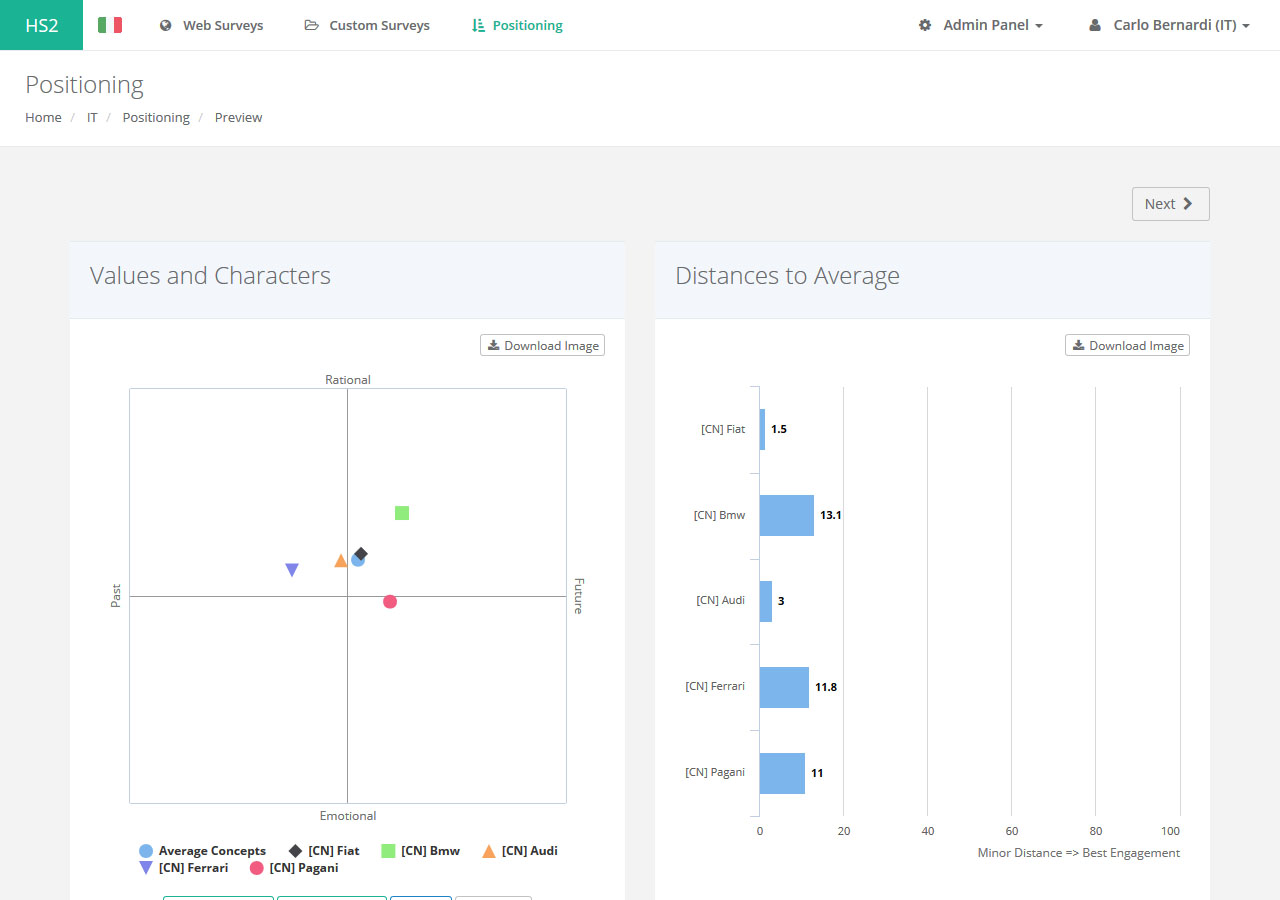This screenshot has height=900, width=1280.
Task: Click the Preview breadcrumb
Action: click(238, 117)
